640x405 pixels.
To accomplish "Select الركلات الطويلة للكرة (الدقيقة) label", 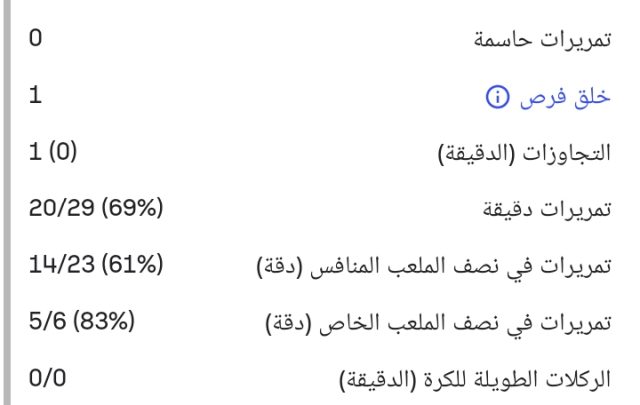I will pyautogui.click(x=481, y=382).
